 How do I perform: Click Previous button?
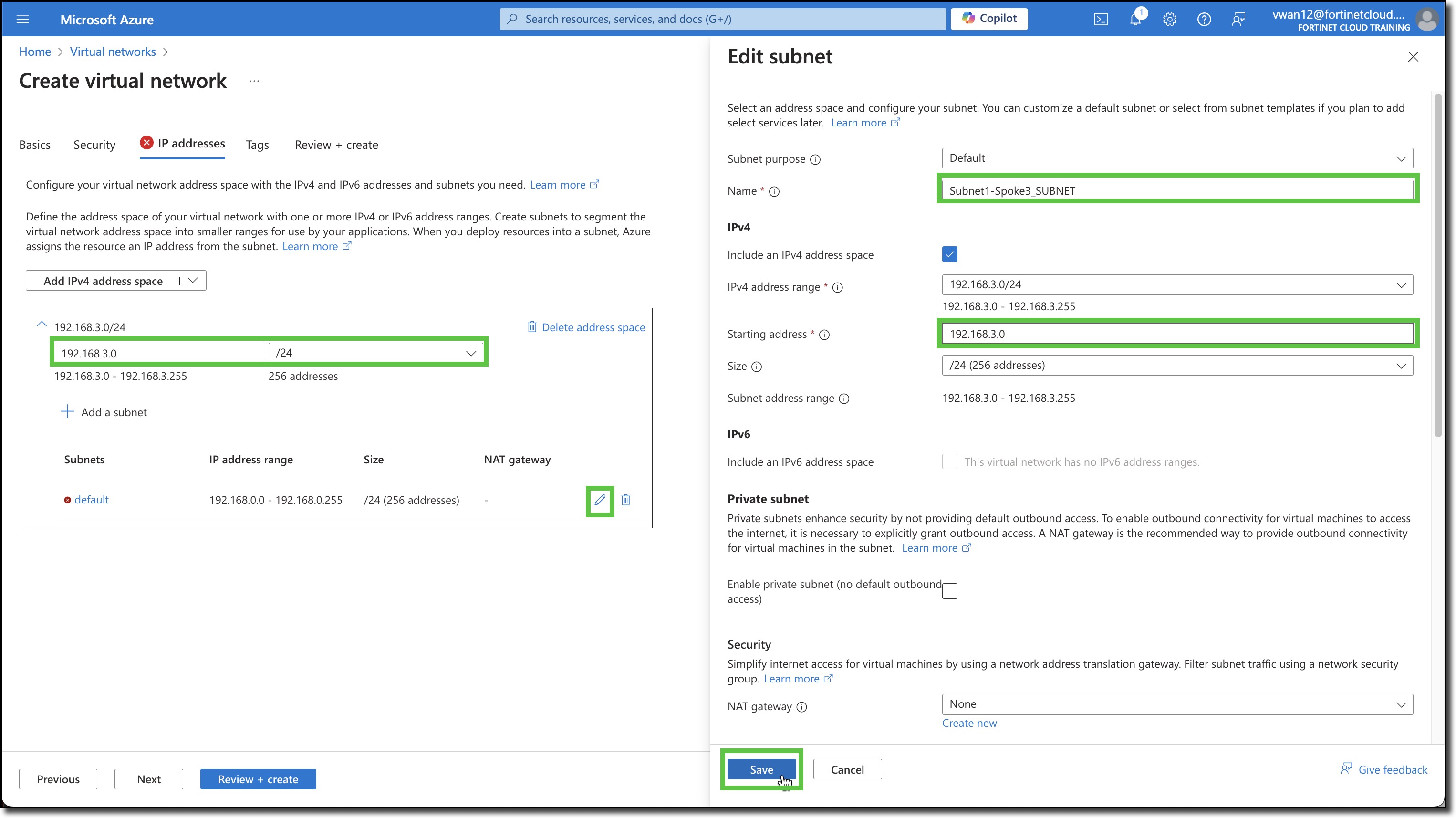pyautogui.click(x=58, y=779)
